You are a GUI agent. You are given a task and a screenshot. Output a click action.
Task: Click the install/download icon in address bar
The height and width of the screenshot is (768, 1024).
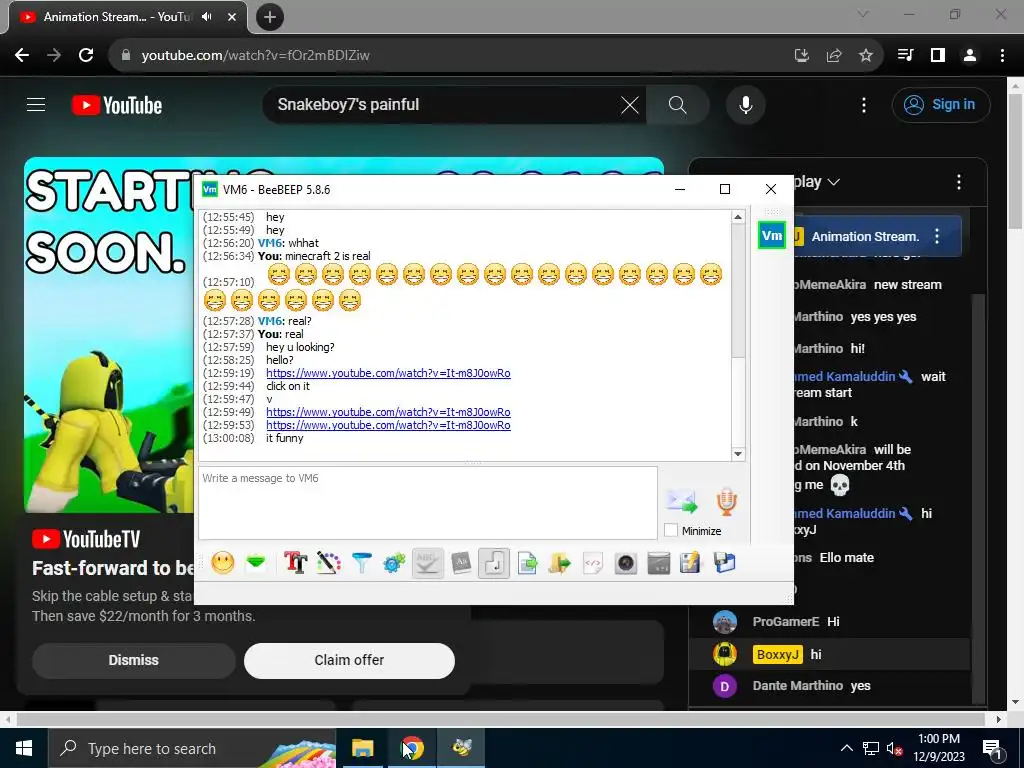(801, 55)
